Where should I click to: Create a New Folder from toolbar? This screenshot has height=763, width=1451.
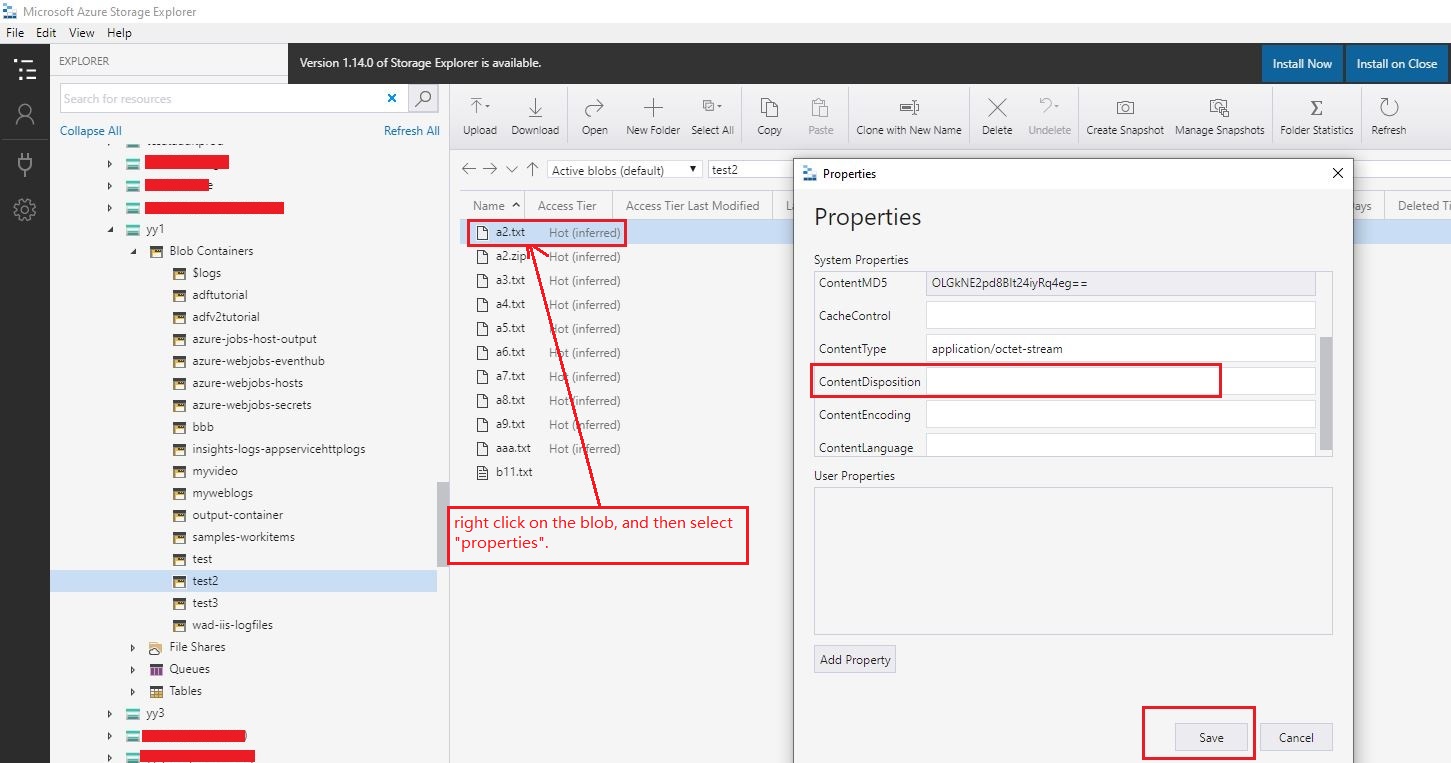653,117
